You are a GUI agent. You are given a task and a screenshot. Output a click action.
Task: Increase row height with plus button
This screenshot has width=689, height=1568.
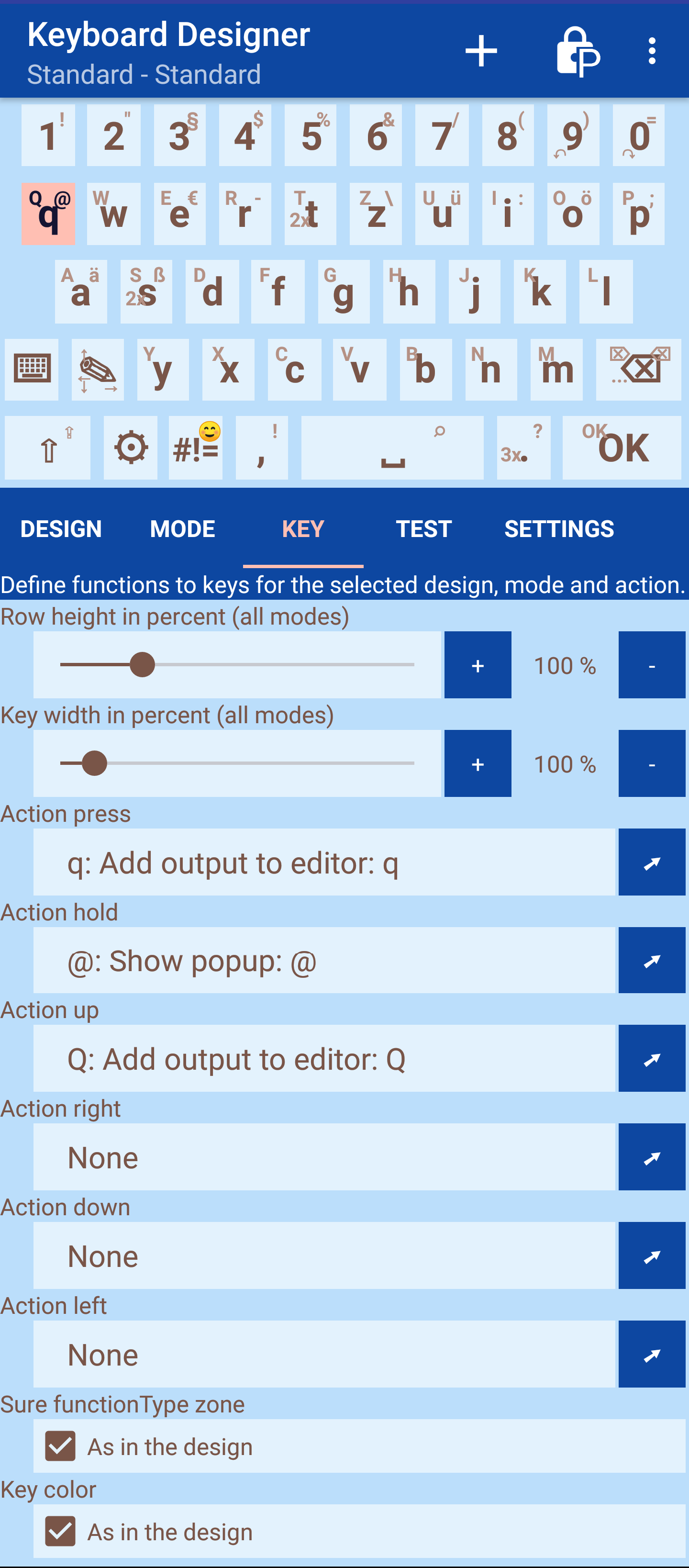pyautogui.click(x=477, y=665)
